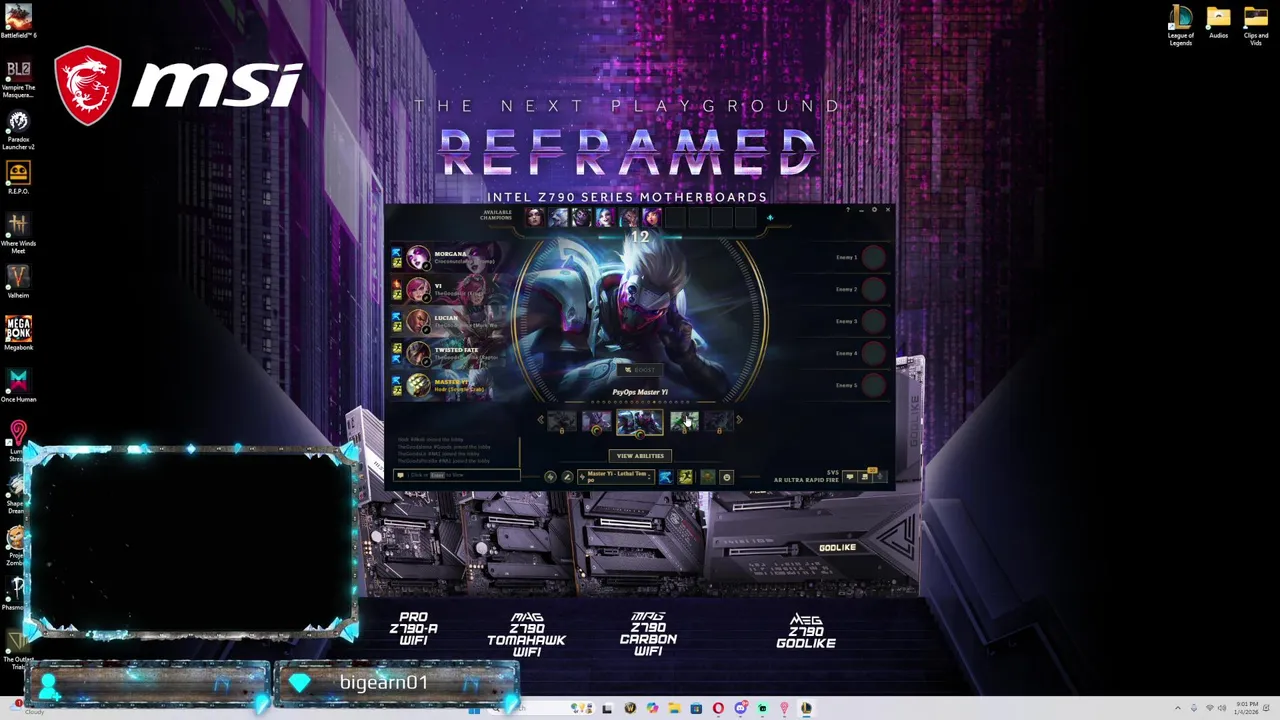Open the Vampire The Masquerade desktop icon
Image resolution: width=1280 pixels, height=720 pixels.
[x=18, y=79]
